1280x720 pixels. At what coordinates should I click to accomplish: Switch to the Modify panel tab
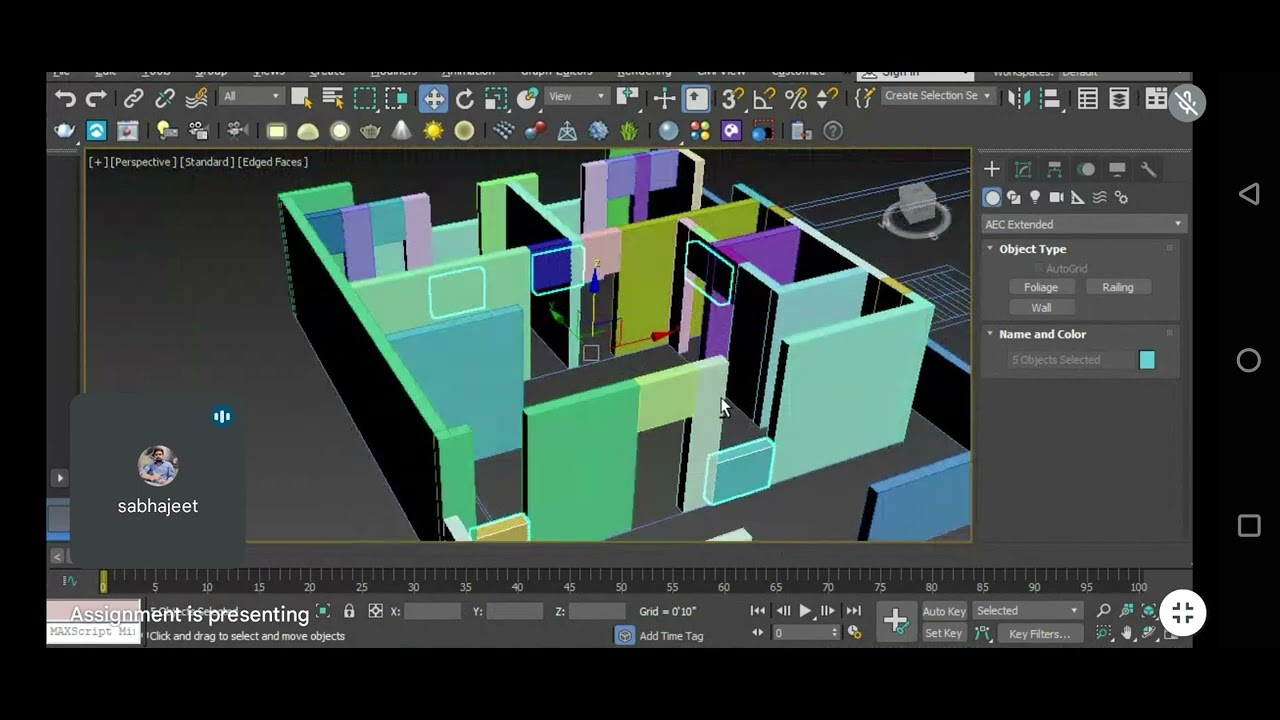click(x=1023, y=169)
